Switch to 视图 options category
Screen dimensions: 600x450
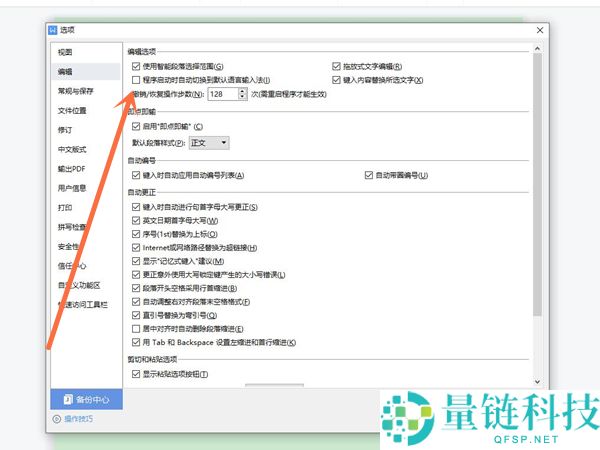pyautogui.click(x=65, y=52)
